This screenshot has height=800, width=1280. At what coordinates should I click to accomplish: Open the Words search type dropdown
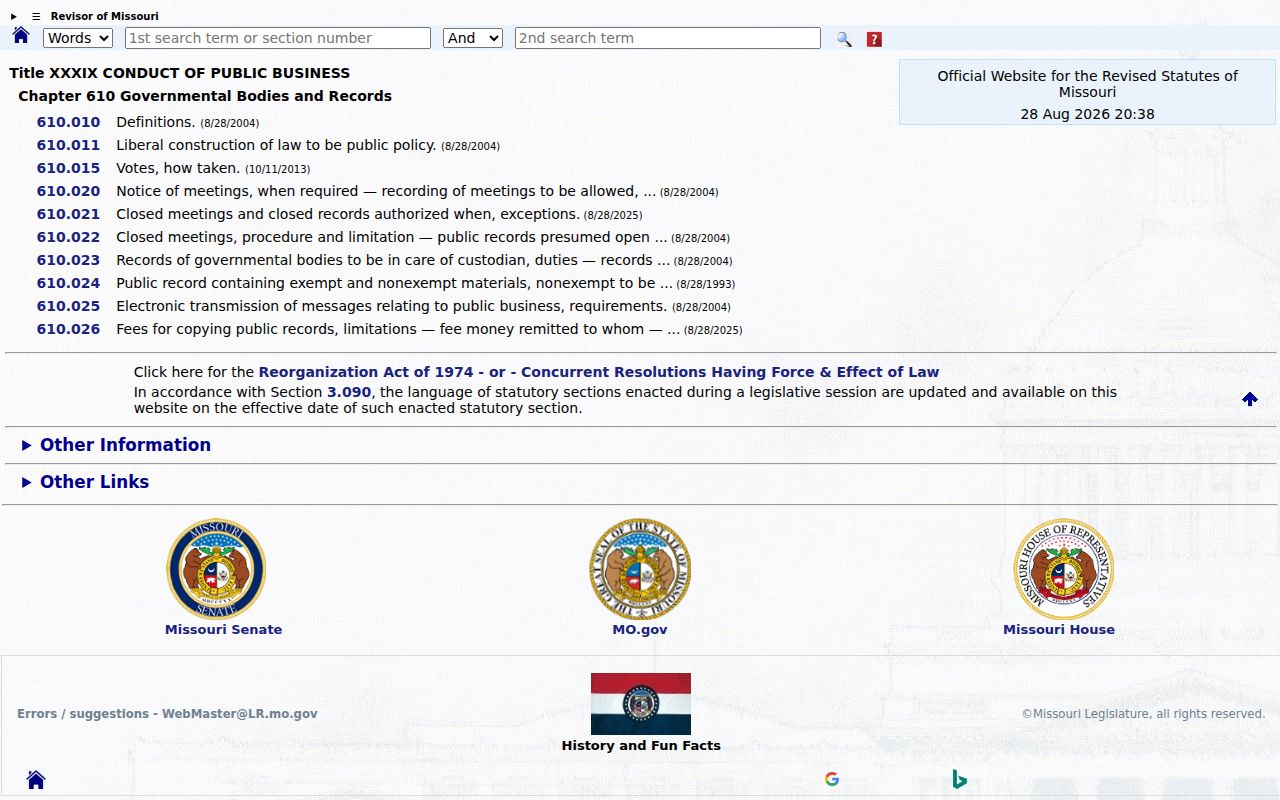(78, 38)
